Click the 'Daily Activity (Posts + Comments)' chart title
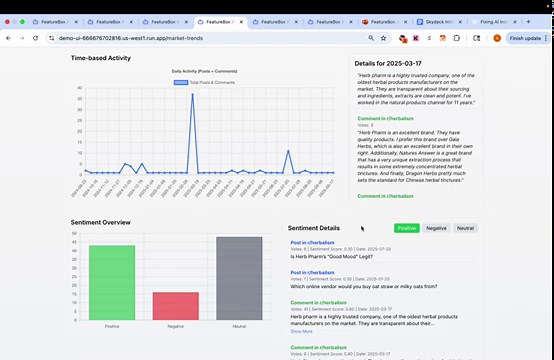Viewport: 554px width, 360px height. pyautogui.click(x=204, y=71)
